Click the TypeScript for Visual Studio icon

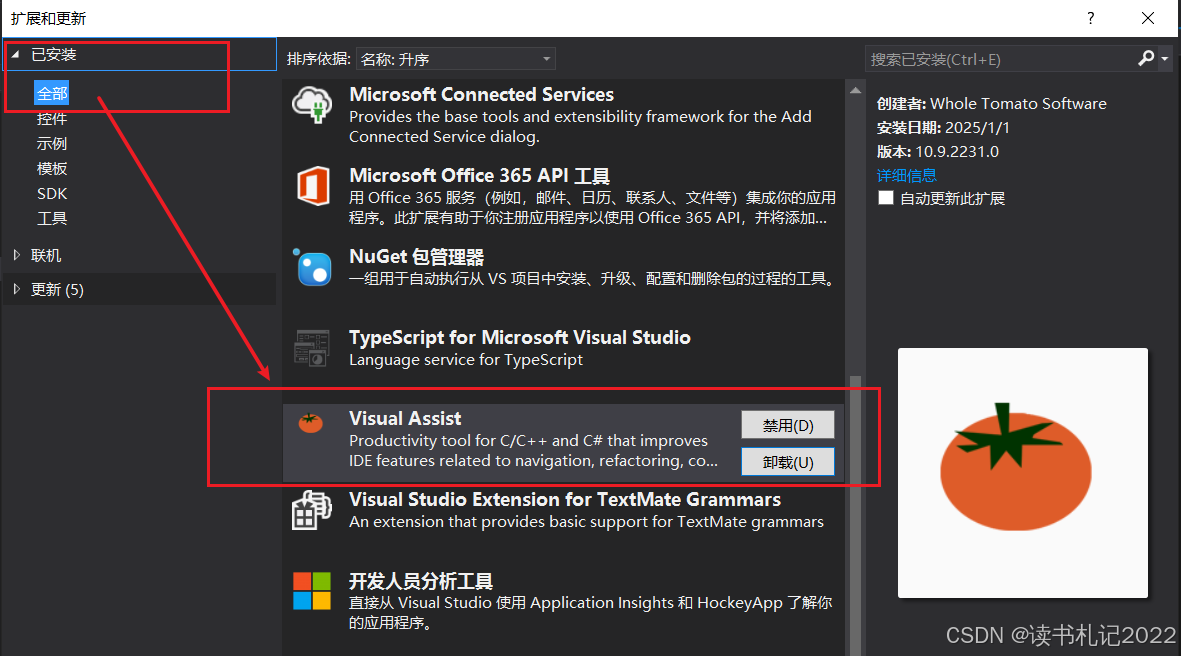click(x=312, y=348)
